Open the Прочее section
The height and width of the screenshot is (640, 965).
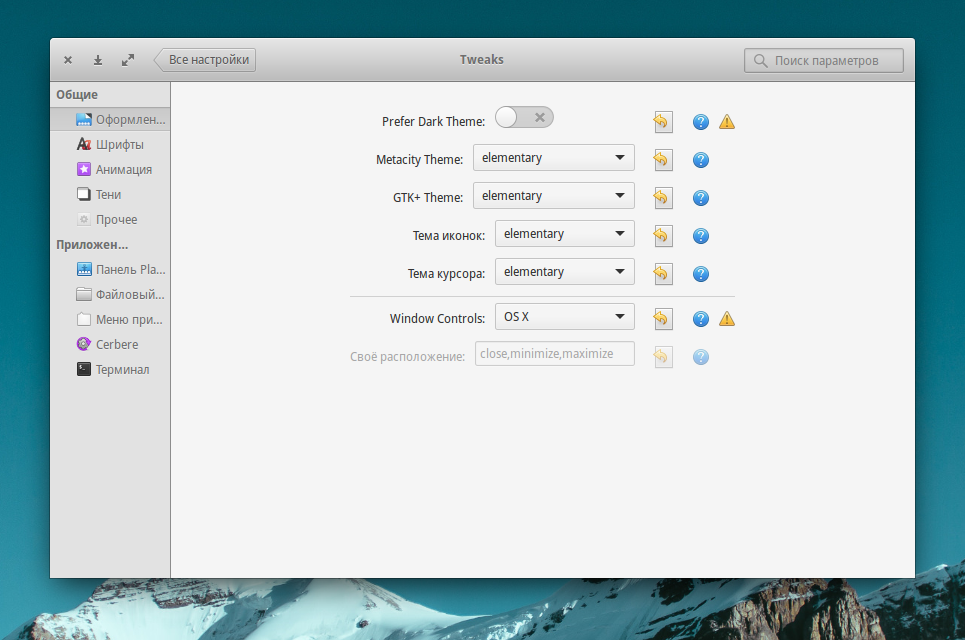click(x=110, y=220)
